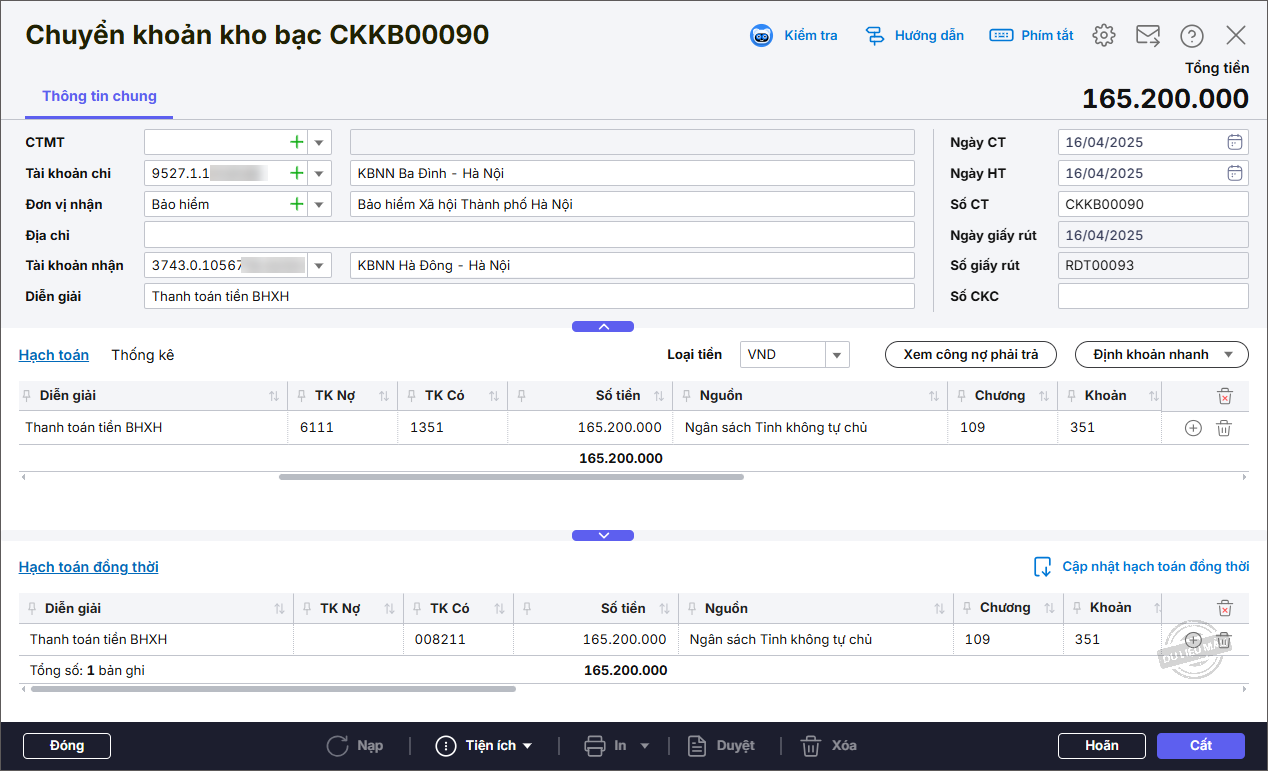Viewport: 1268px width, 771px height.
Task: Collapse the general info section chevron
Action: [x=603, y=327]
